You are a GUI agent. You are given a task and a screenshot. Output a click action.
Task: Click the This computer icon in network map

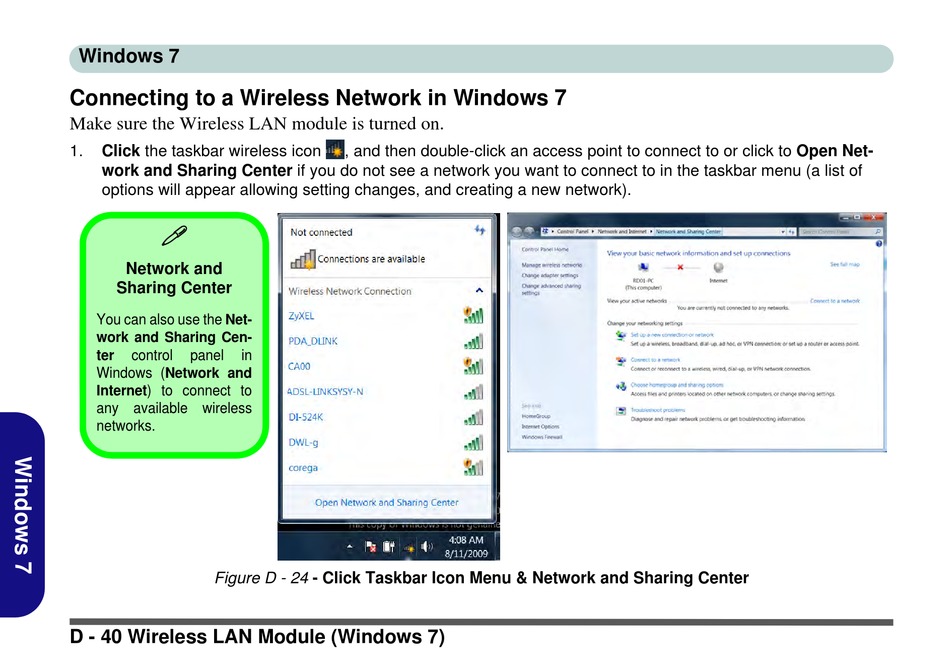643,267
